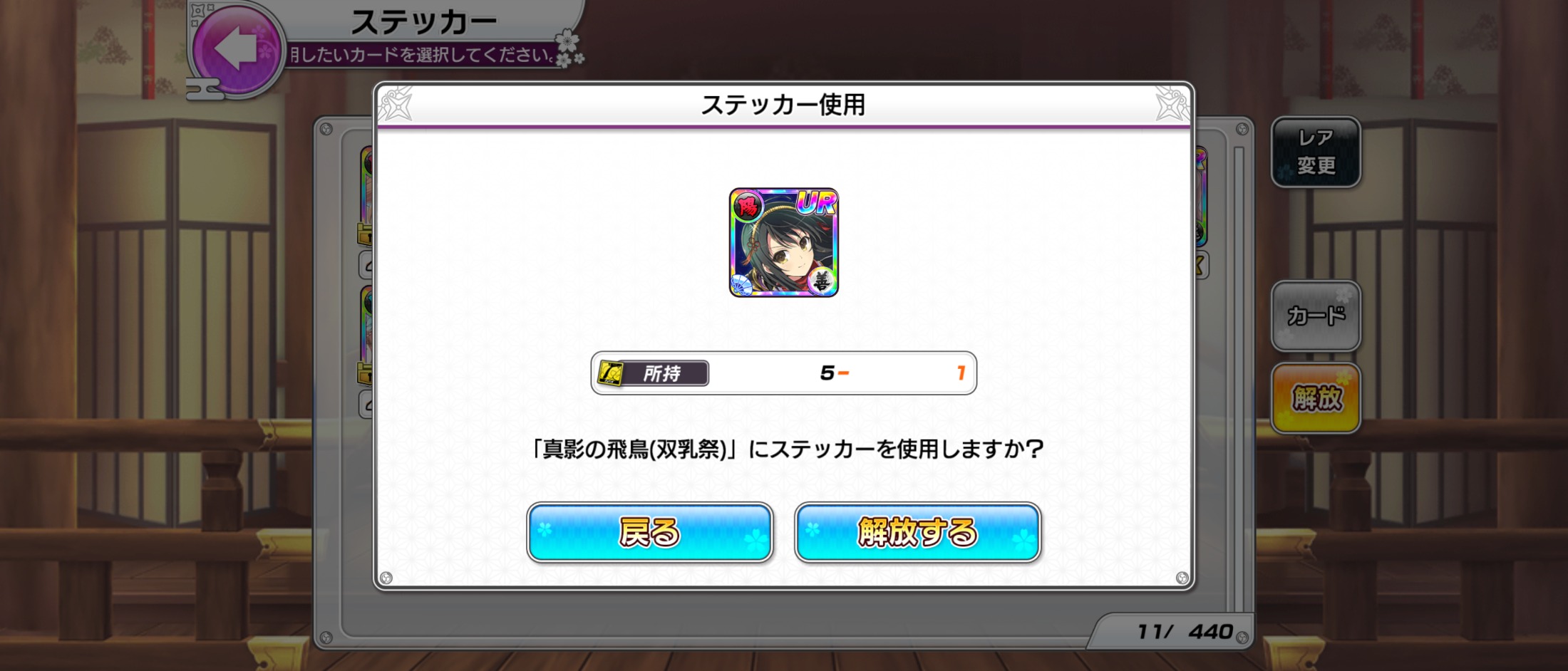Click the UR rarity badge on the card
Screen dimensions: 1568x671
pyautogui.click(x=816, y=204)
